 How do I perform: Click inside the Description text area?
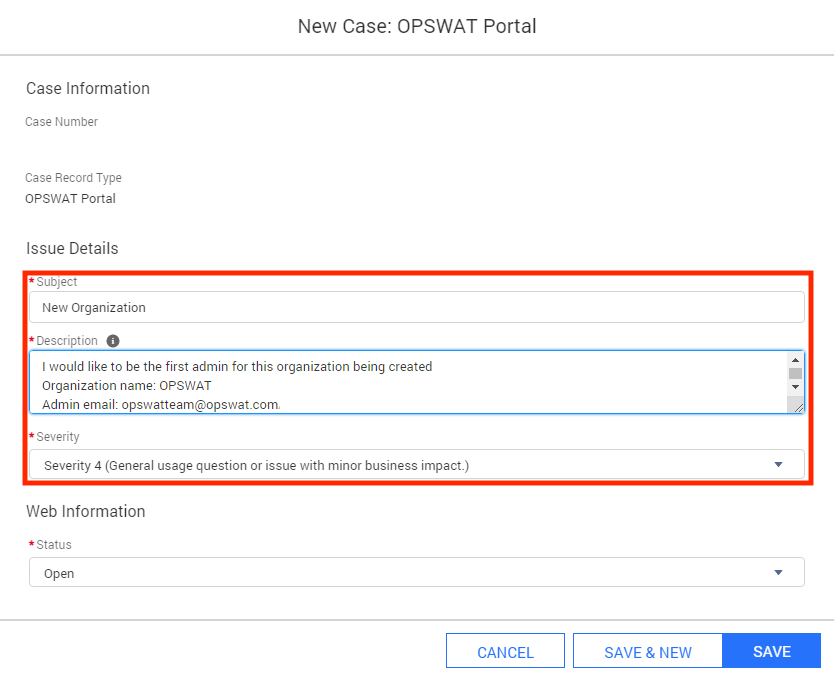408,382
